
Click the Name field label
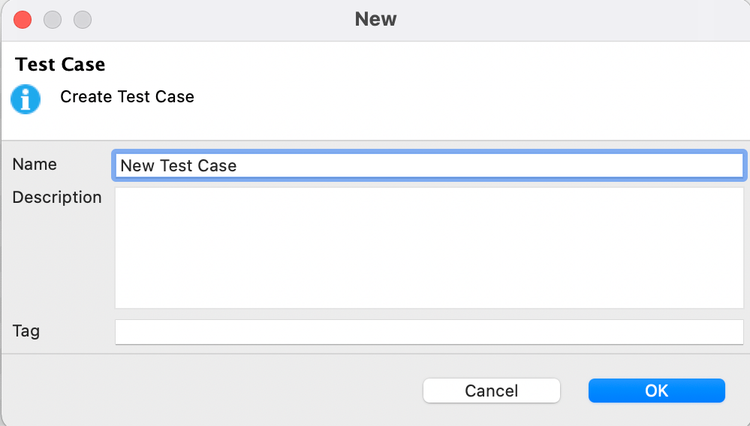35,164
